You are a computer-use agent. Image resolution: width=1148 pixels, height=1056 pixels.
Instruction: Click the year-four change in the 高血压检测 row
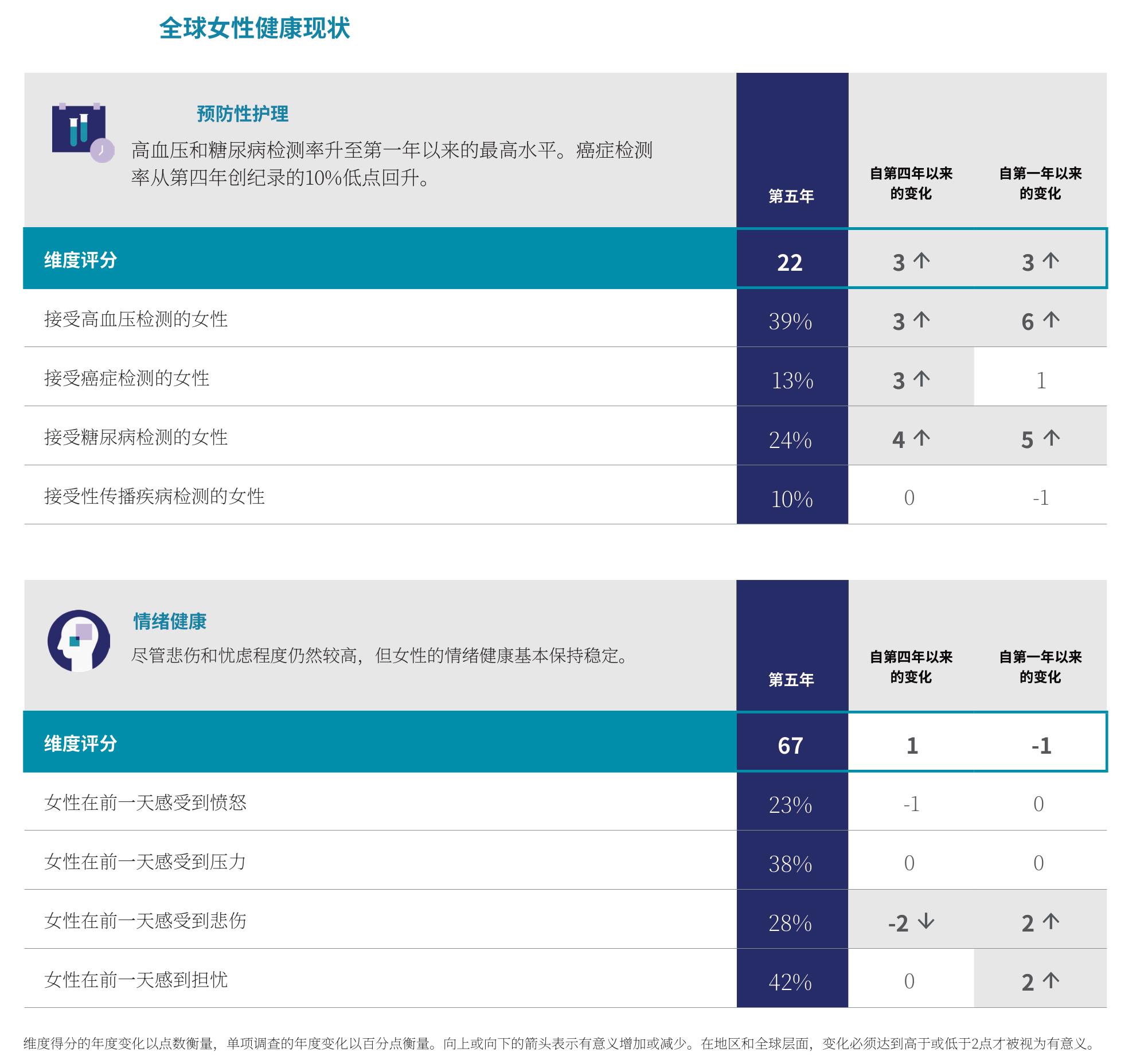click(x=911, y=321)
